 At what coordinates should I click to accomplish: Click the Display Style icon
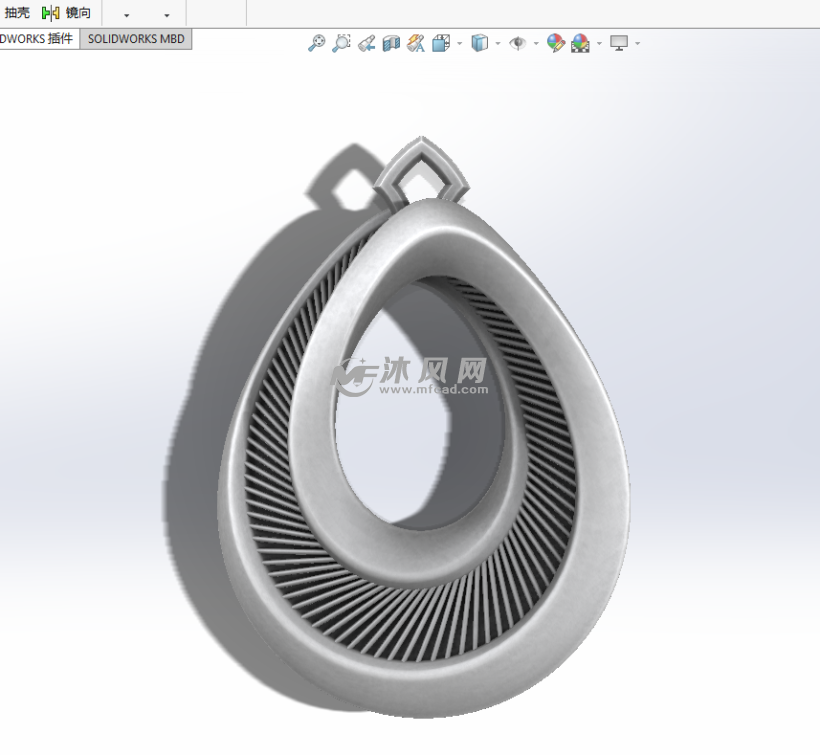coord(479,43)
